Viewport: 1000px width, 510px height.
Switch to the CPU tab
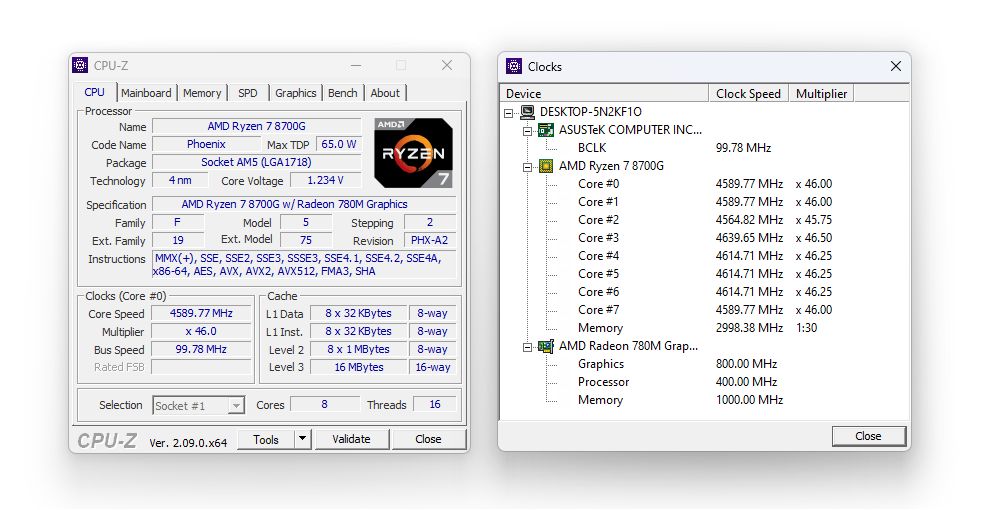pos(94,92)
